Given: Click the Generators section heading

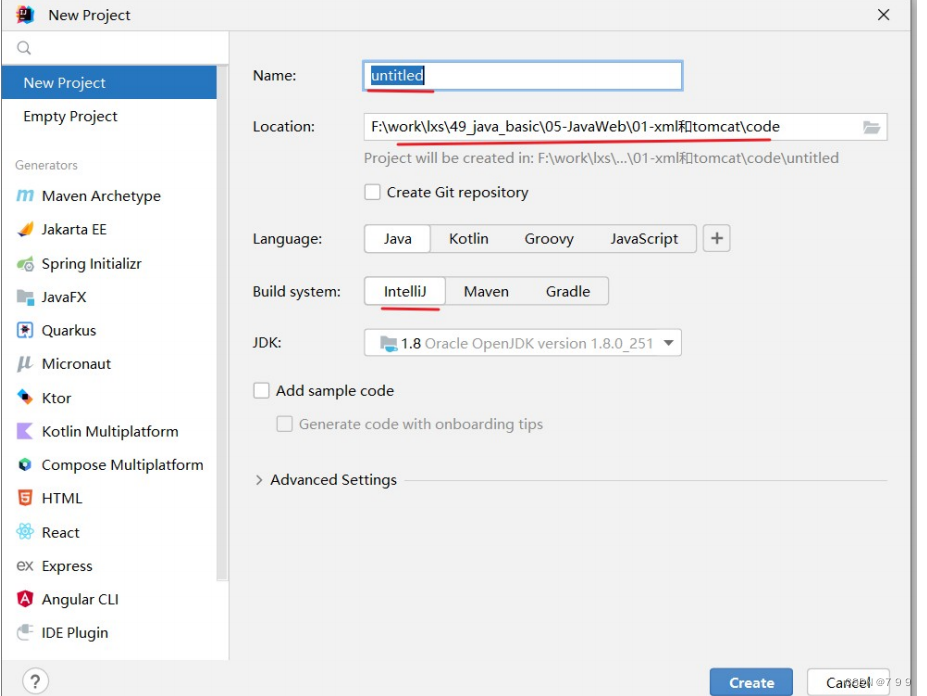Looking at the screenshot, I should [x=46, y=165].
